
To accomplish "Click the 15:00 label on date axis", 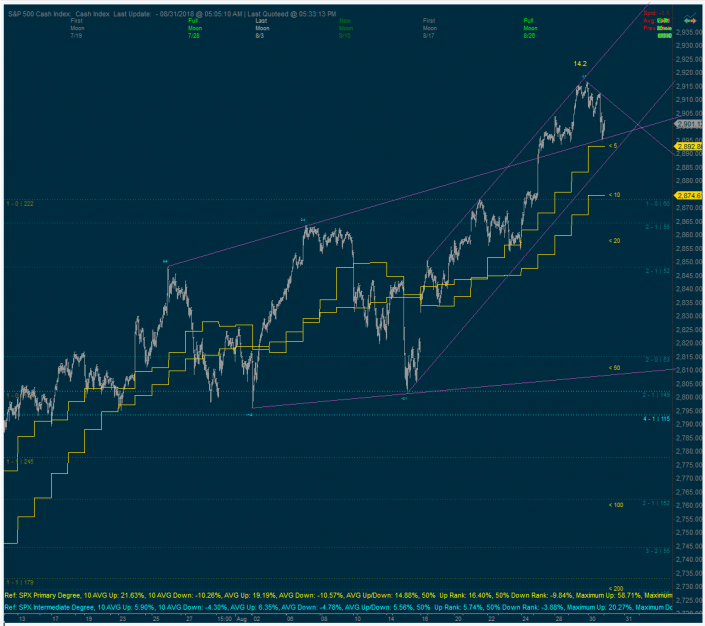I will (x=224, y=619).
